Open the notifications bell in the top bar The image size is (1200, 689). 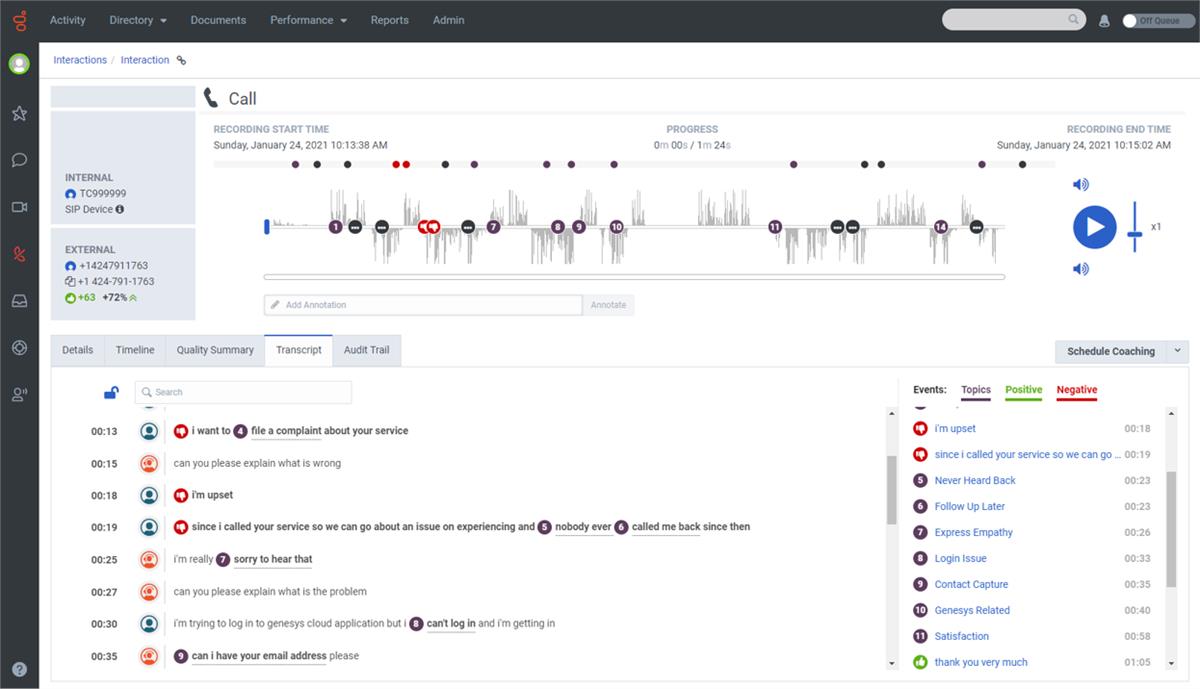[x=1102, y=19]
